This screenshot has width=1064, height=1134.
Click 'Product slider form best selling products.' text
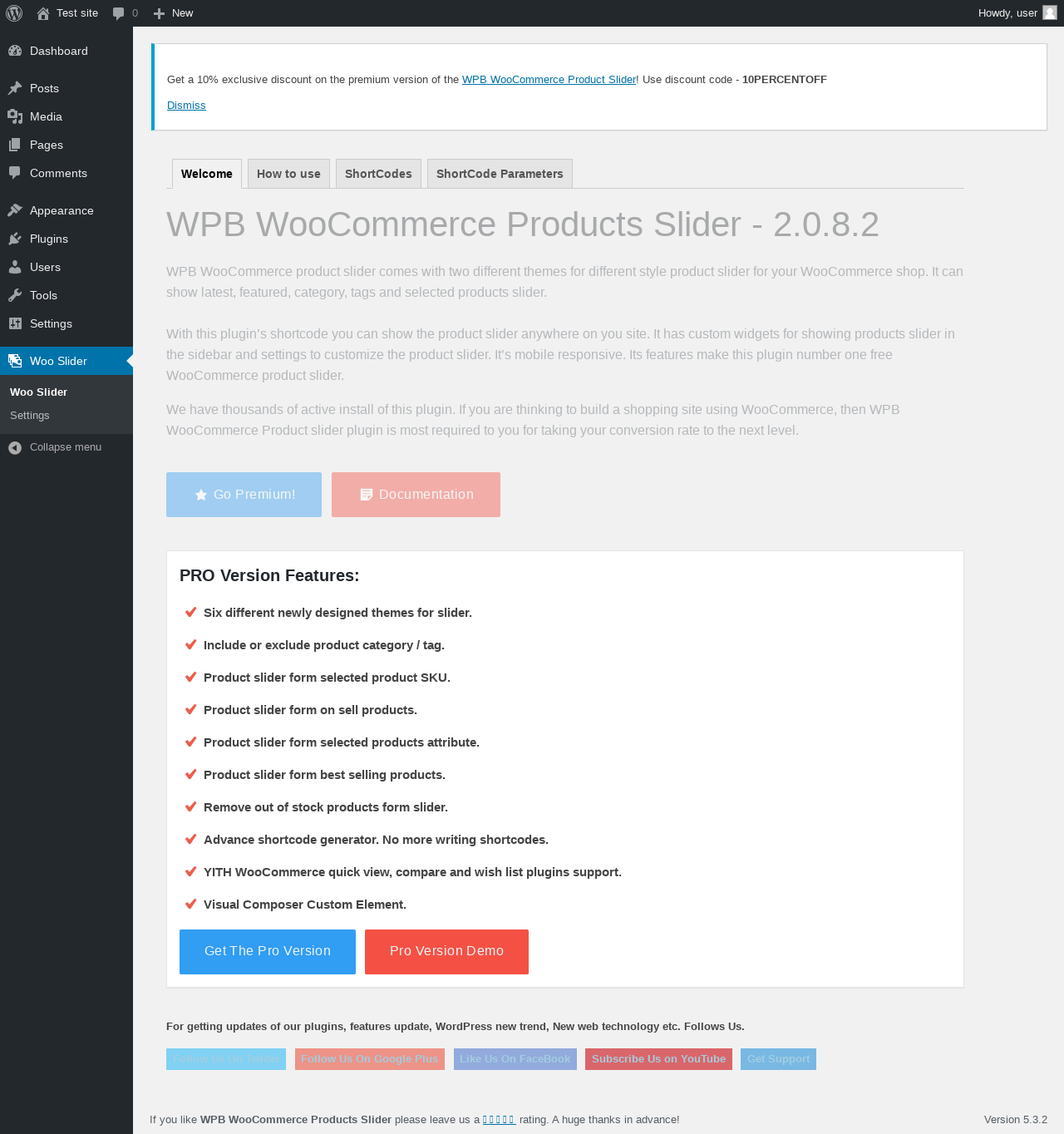(324, 775)
